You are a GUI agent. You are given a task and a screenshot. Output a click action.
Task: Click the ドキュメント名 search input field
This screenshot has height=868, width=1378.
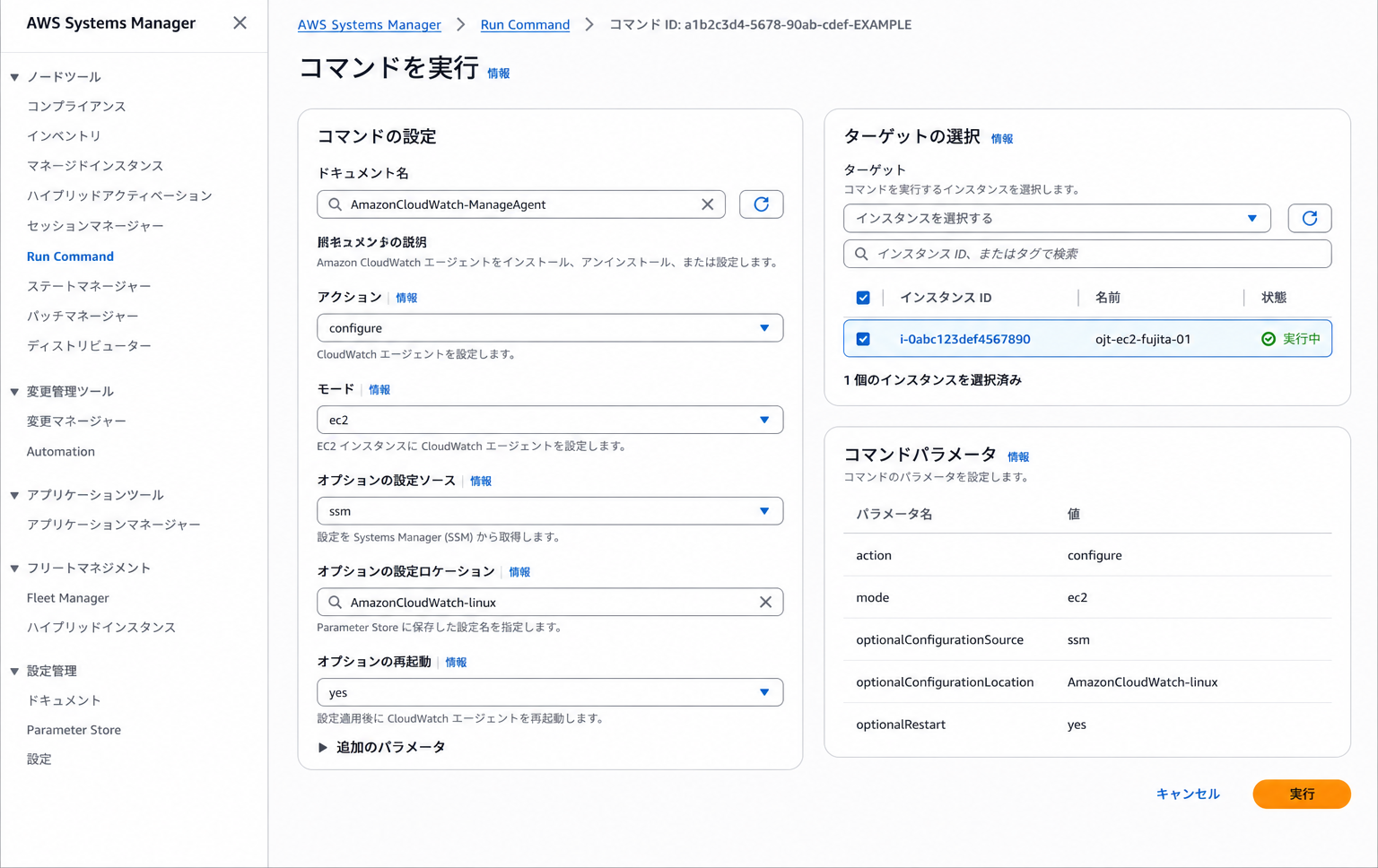click(521, 204)
